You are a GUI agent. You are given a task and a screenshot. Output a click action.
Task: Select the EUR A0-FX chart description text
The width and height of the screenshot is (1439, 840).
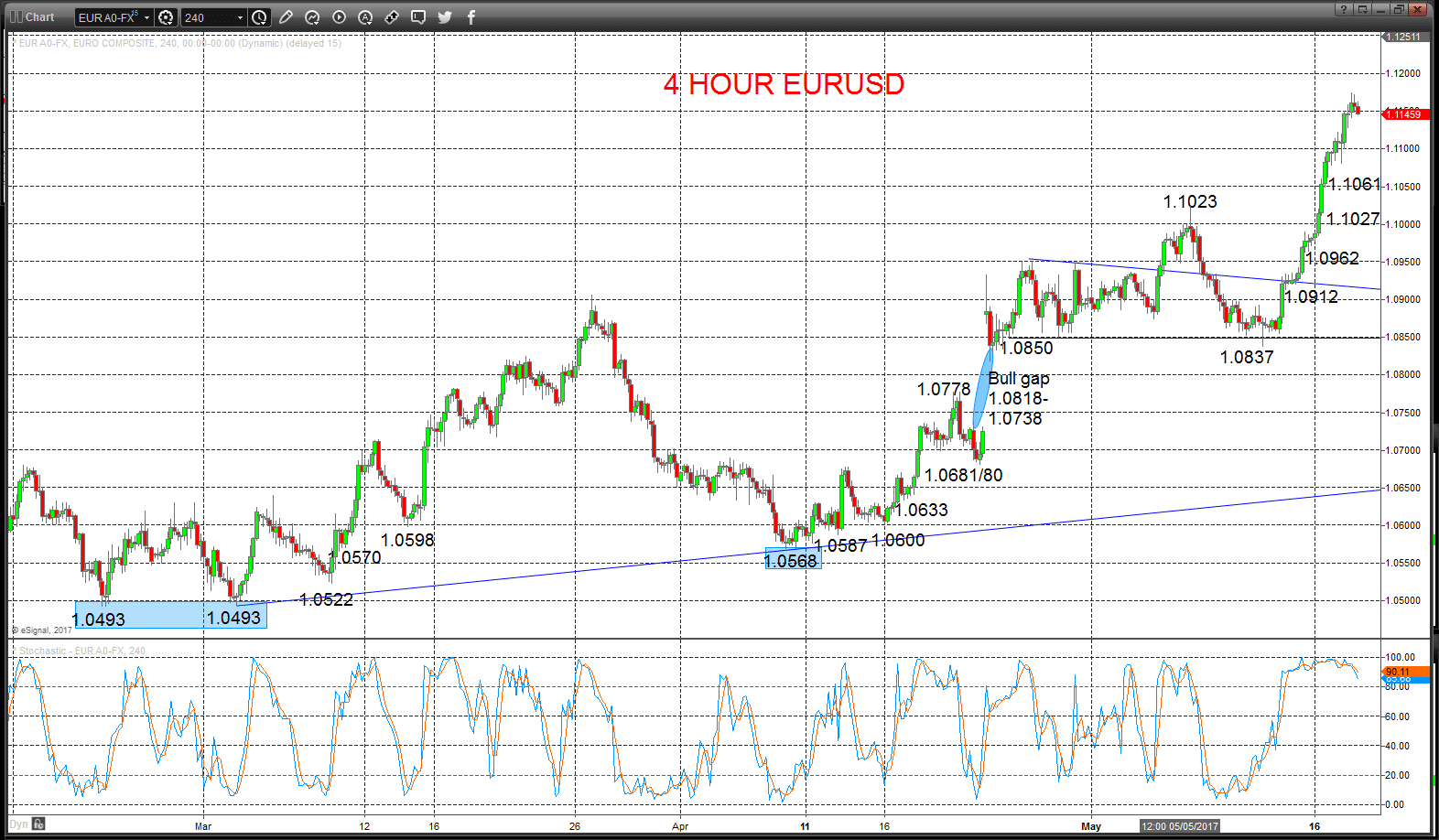tap(179, 43)
